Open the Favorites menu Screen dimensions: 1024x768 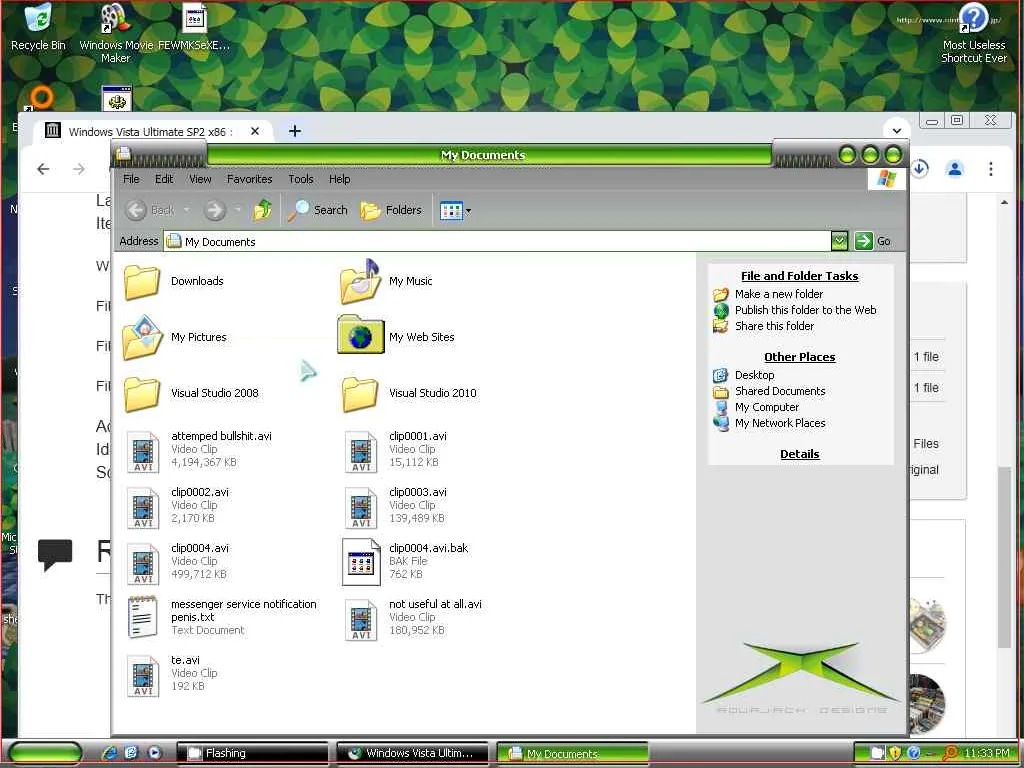249,179
